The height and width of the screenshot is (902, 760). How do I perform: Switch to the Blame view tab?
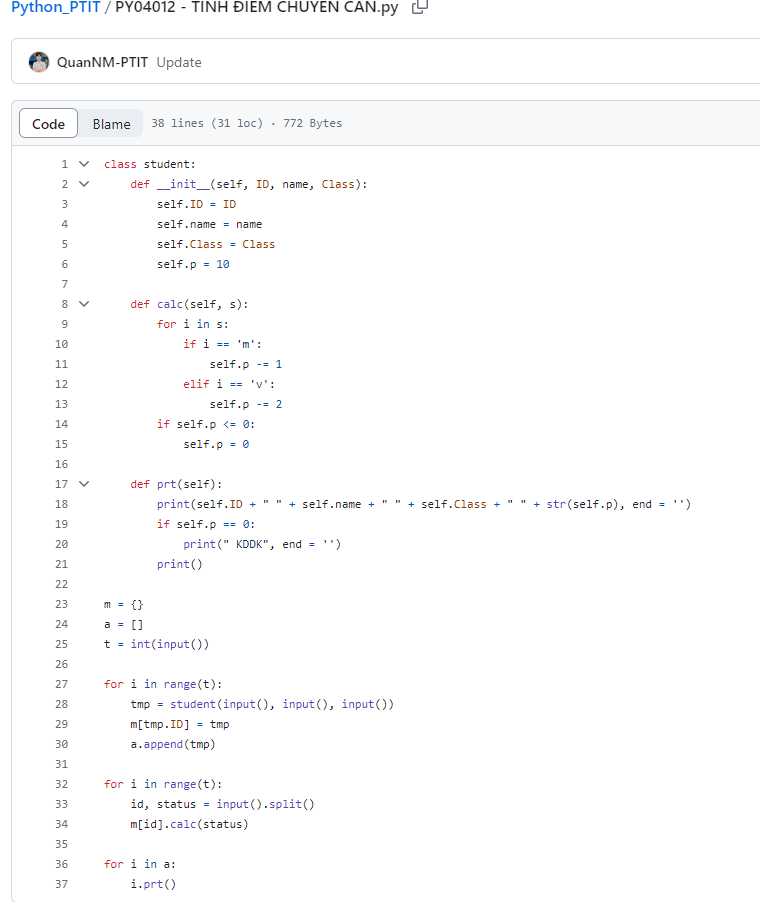pos(111,124)
